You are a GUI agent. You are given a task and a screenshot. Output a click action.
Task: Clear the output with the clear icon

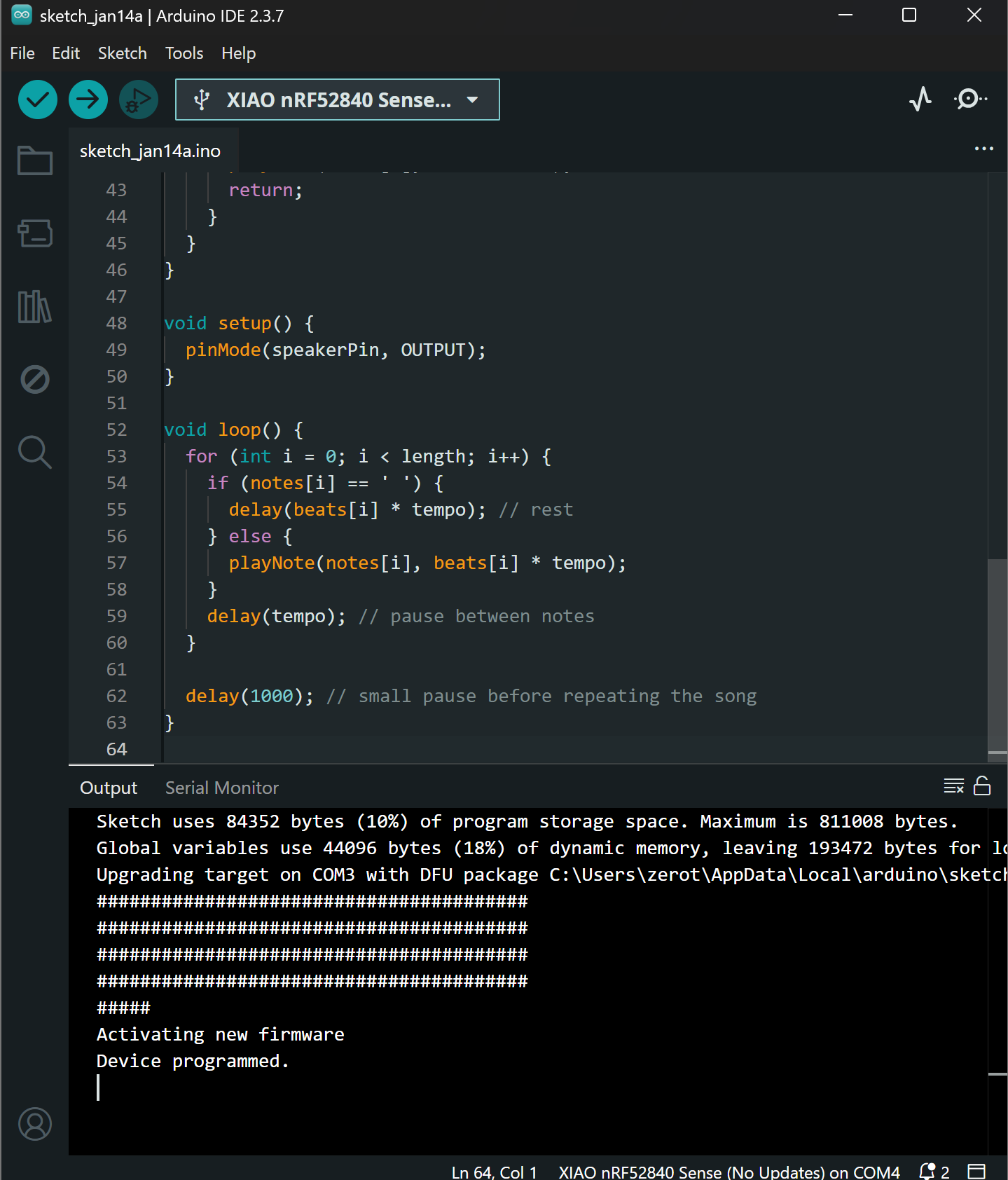tap(954, 786)
